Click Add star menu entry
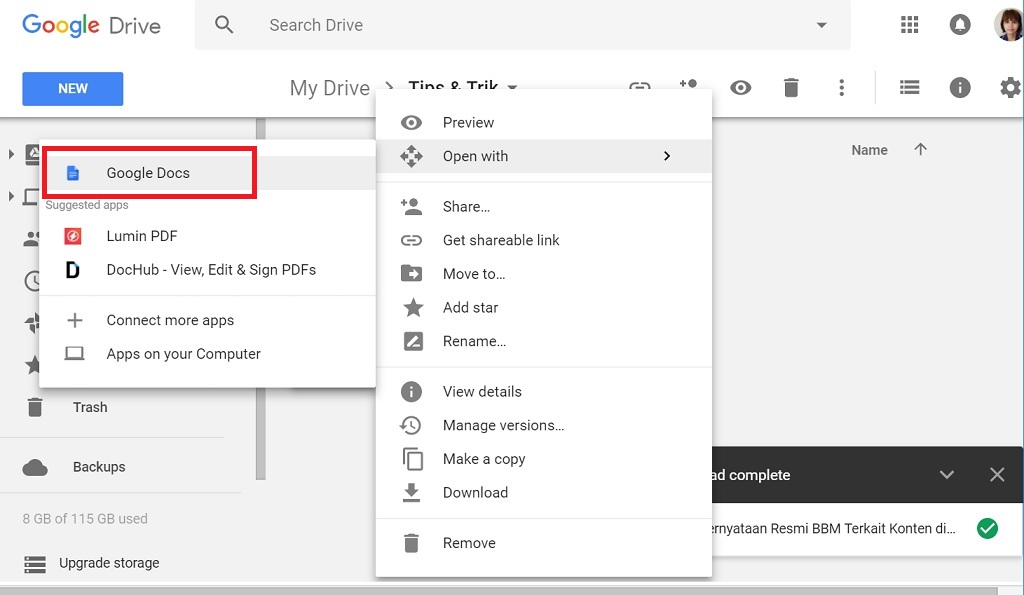This screenshot has height=595, width=1024. click(543, 308)
